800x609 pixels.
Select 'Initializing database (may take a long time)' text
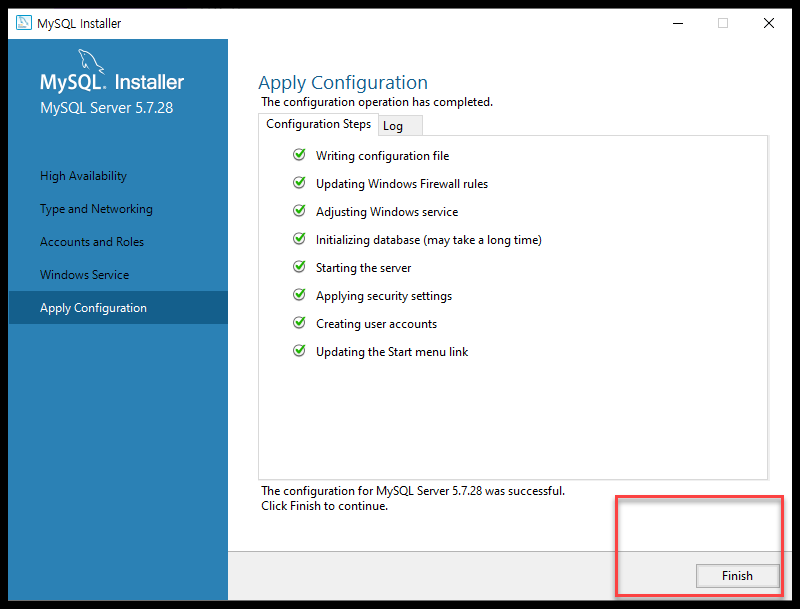(x=429, y=240)
